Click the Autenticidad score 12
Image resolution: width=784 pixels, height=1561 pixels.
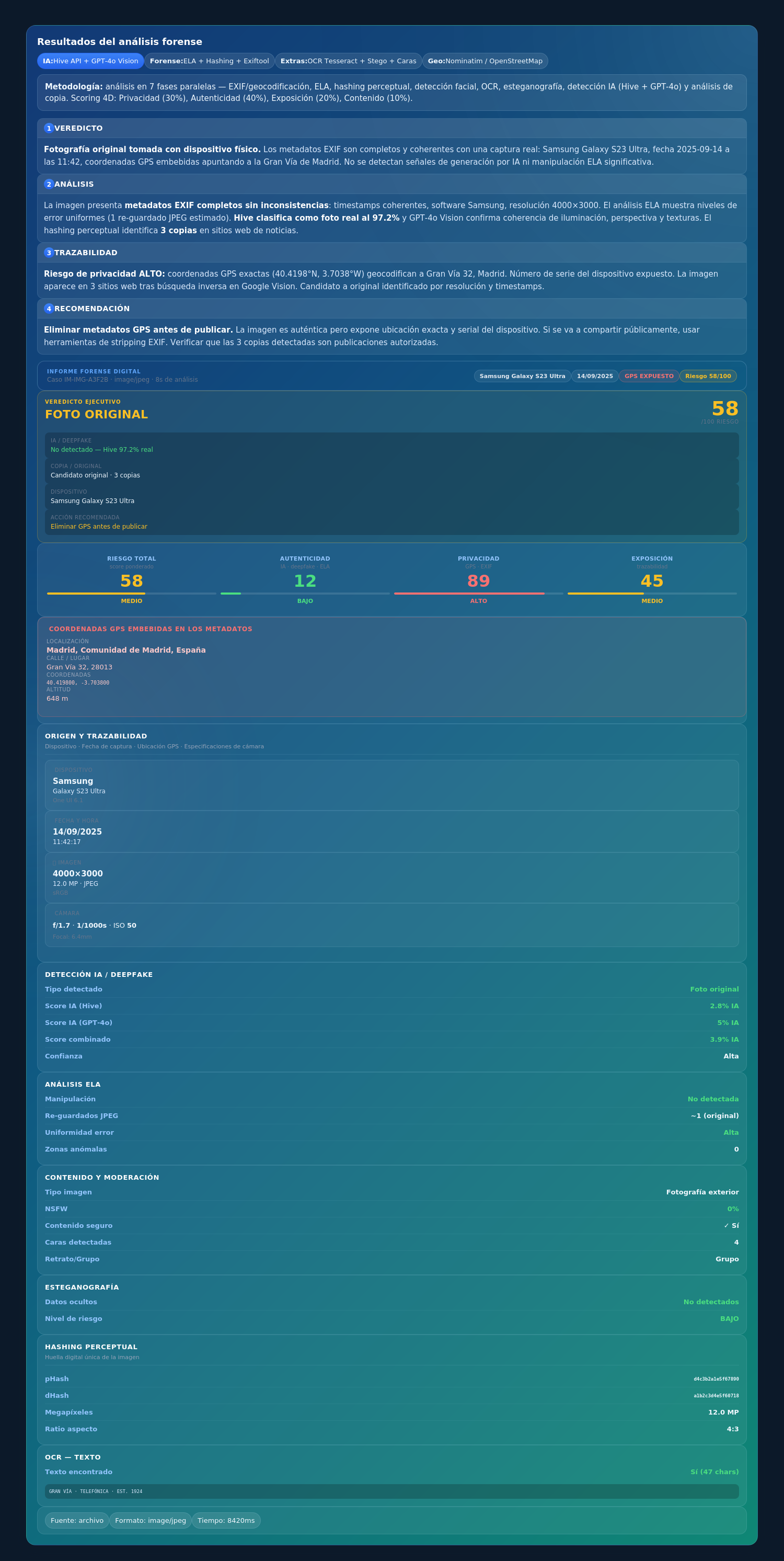click(x=305, y=581)
